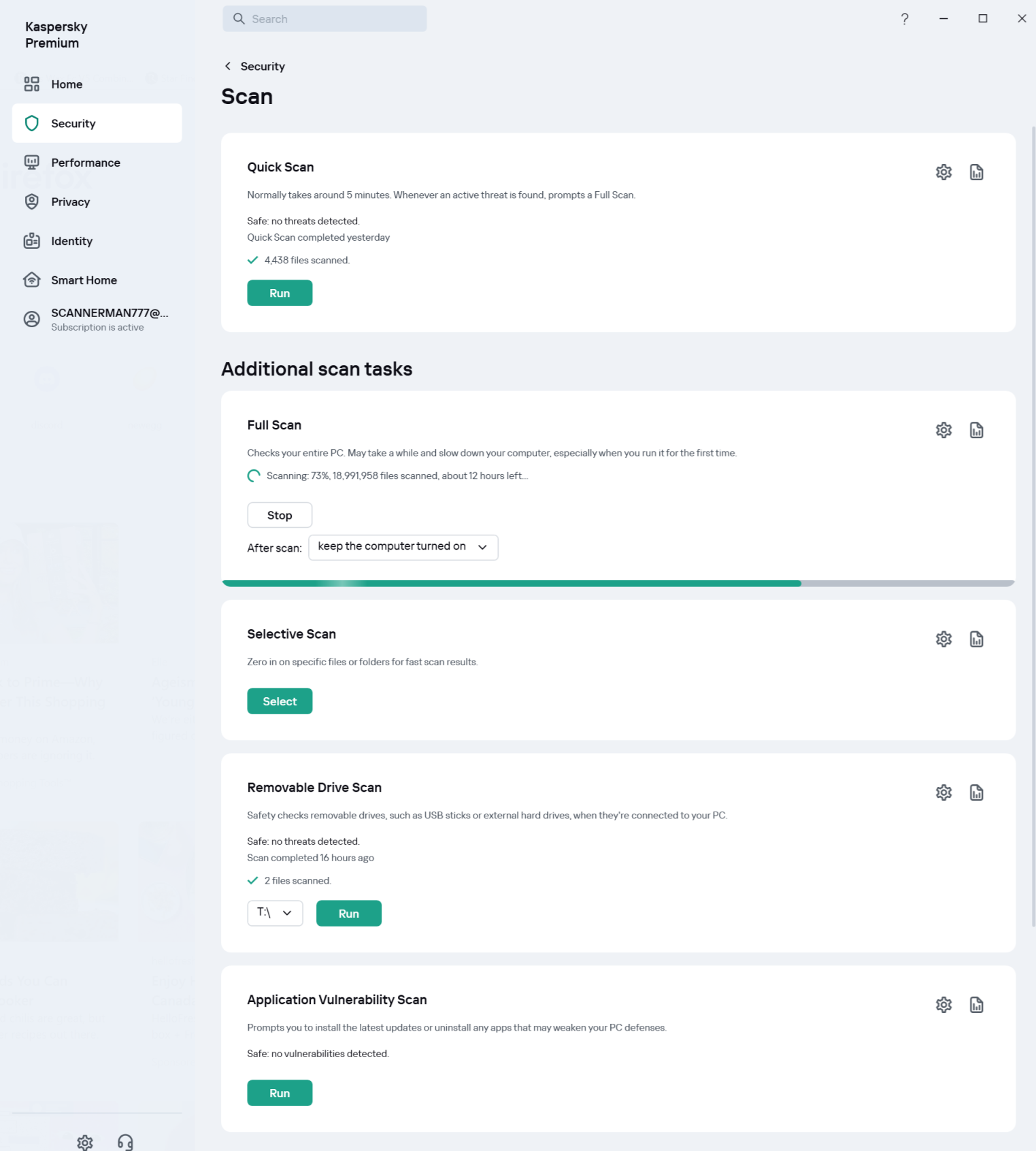Stop the running Full Scan
Image resolution: width=1036 pixels, height=1151 pixels.
point(280,515)
